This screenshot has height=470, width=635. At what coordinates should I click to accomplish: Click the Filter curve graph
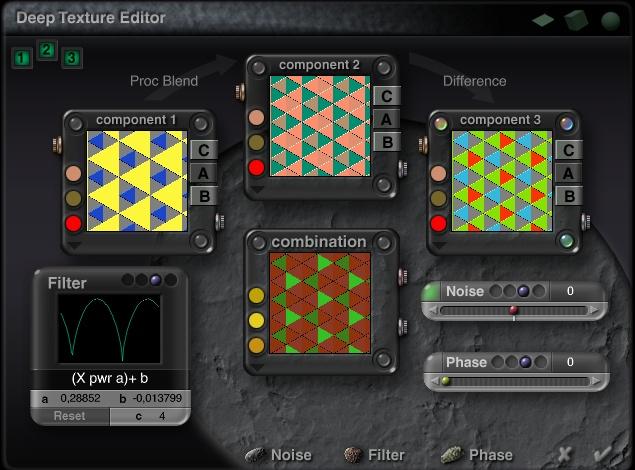pyautogui.click(x=109, y=329)
